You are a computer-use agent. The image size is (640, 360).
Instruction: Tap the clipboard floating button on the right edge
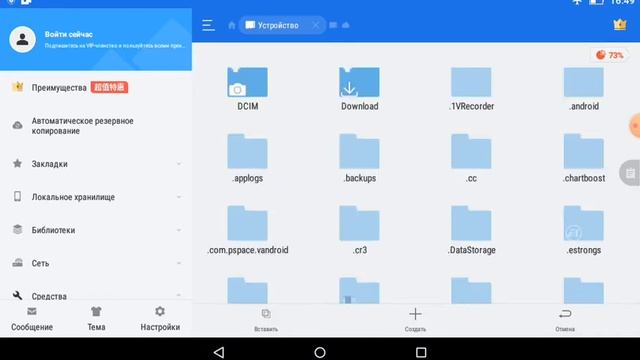coord(630,173)
